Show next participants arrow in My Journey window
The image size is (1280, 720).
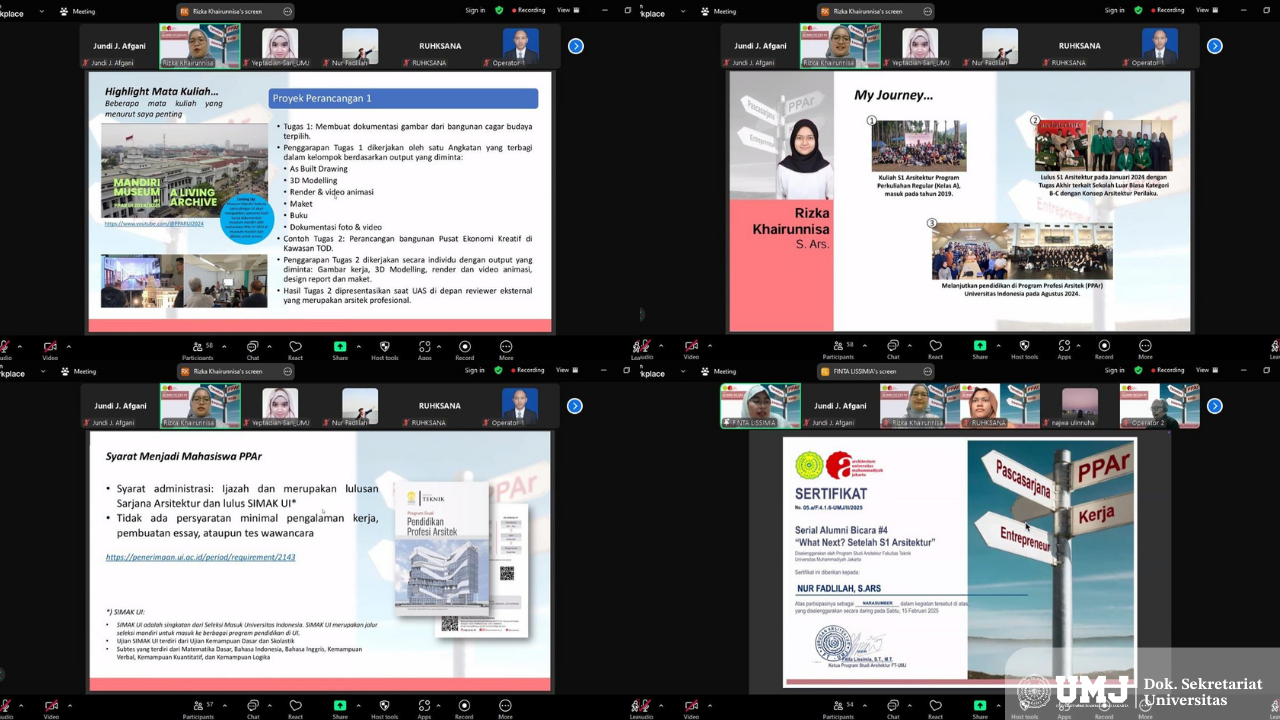tap(1214, 46)
